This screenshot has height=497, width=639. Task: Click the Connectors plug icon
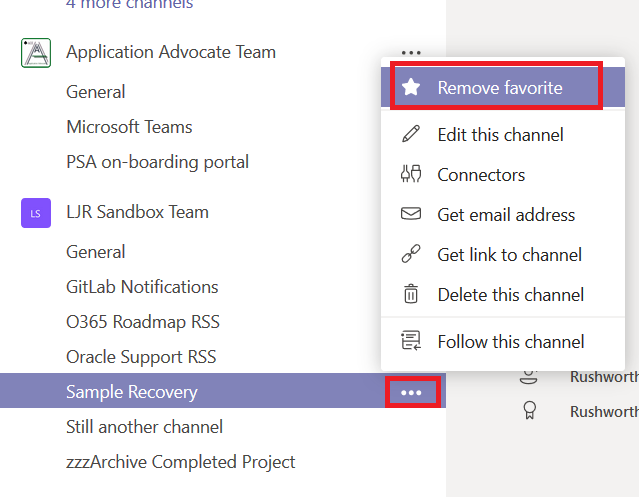point(411,174)
